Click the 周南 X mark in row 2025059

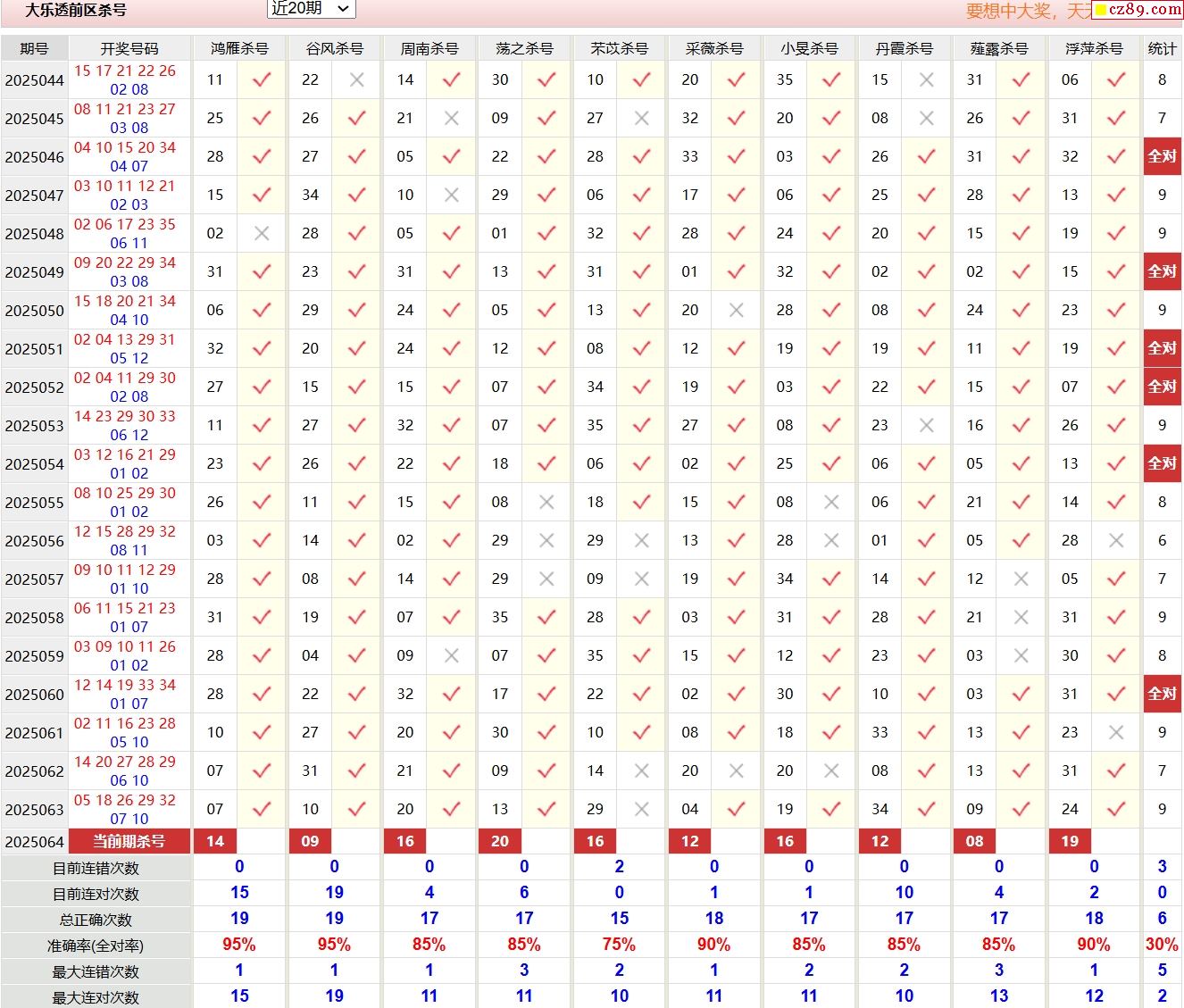coord(452,655)
